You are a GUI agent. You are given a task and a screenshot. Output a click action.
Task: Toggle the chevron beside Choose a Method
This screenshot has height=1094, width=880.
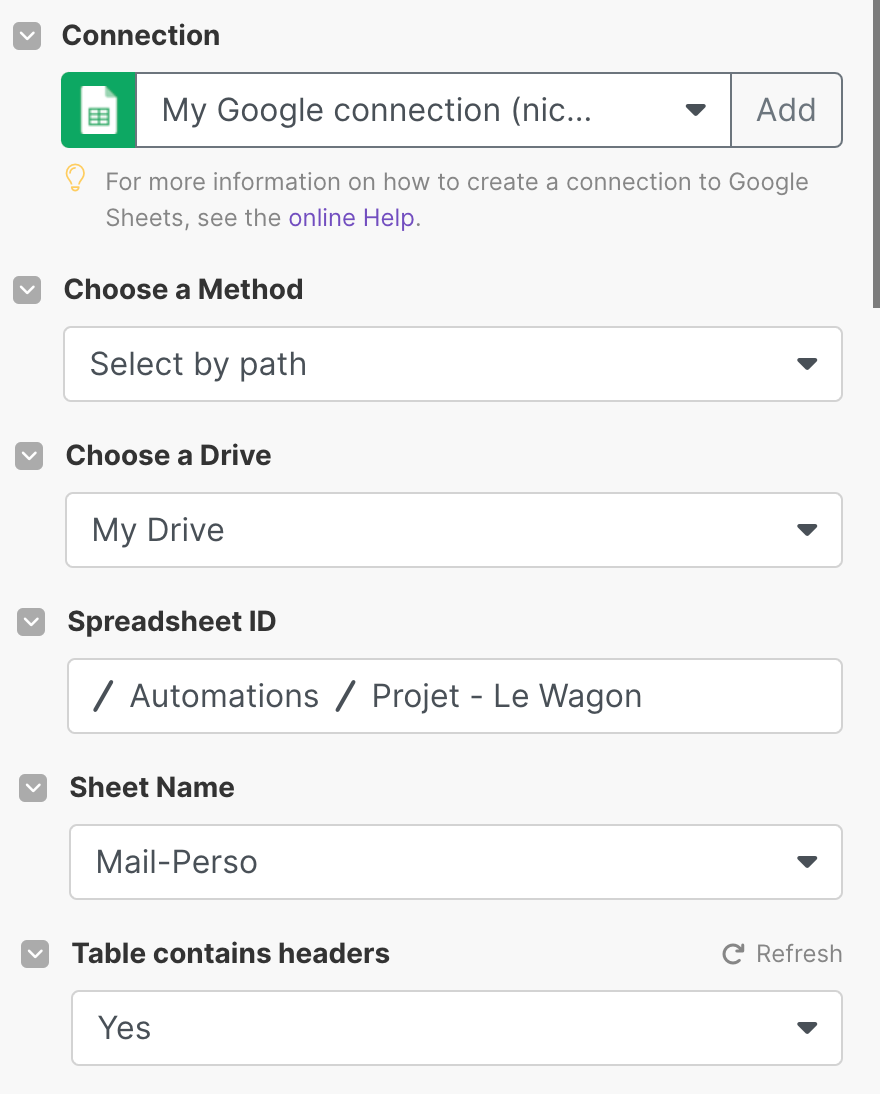27,290
